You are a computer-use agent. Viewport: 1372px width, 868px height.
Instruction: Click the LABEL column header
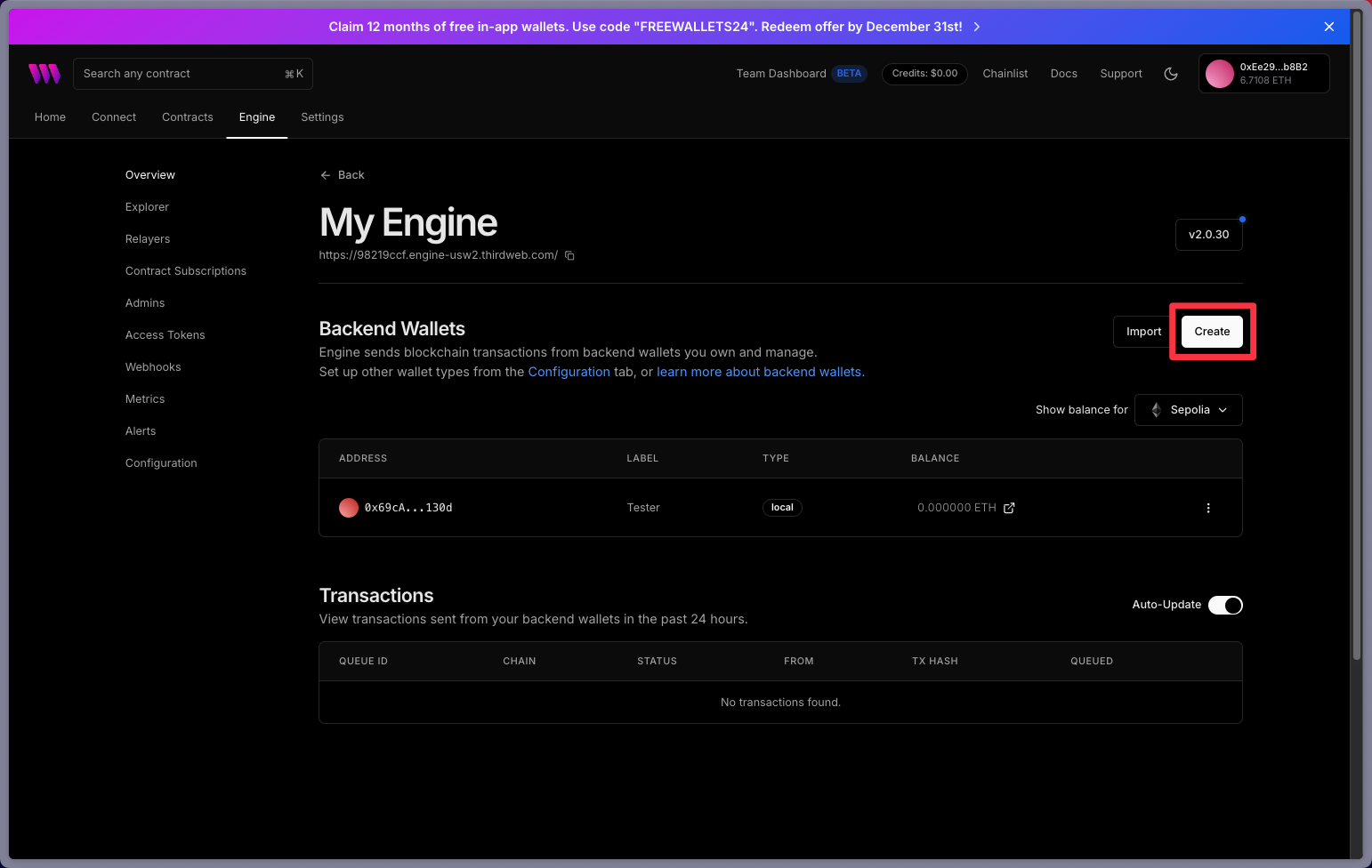(x=642, y=459)
